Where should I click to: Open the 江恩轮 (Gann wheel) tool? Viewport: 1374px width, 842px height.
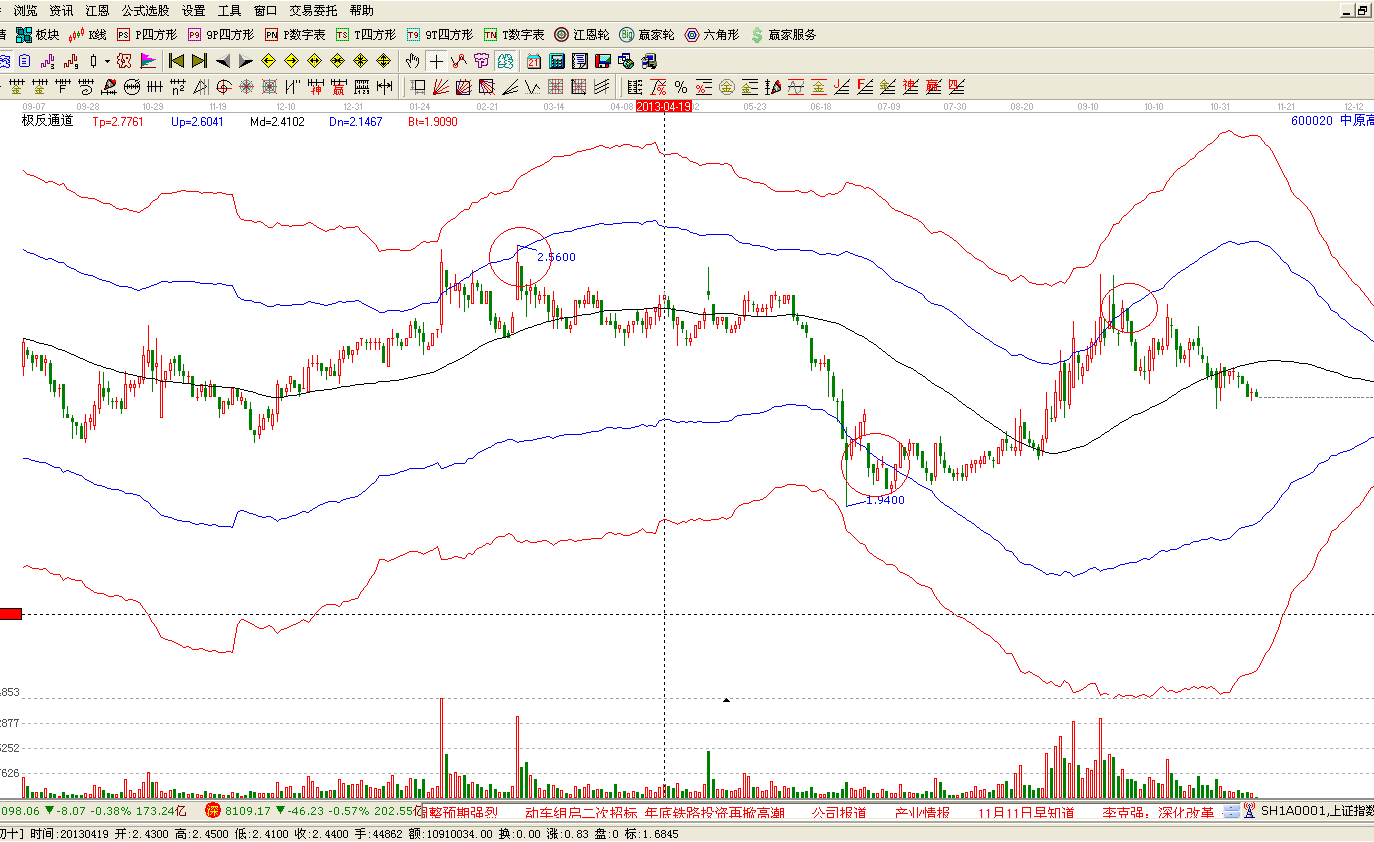[x=582, y=35]
